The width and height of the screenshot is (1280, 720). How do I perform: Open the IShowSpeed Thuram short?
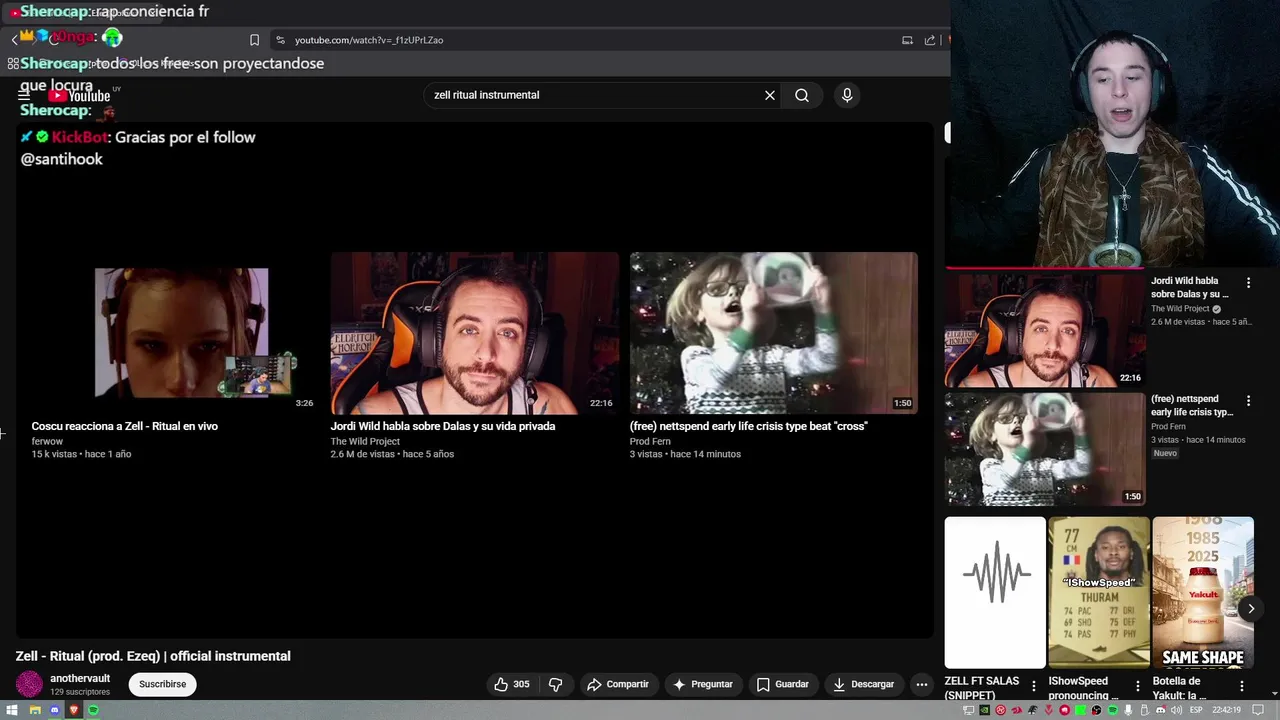pyautogui.click(x=1099, y=592)
